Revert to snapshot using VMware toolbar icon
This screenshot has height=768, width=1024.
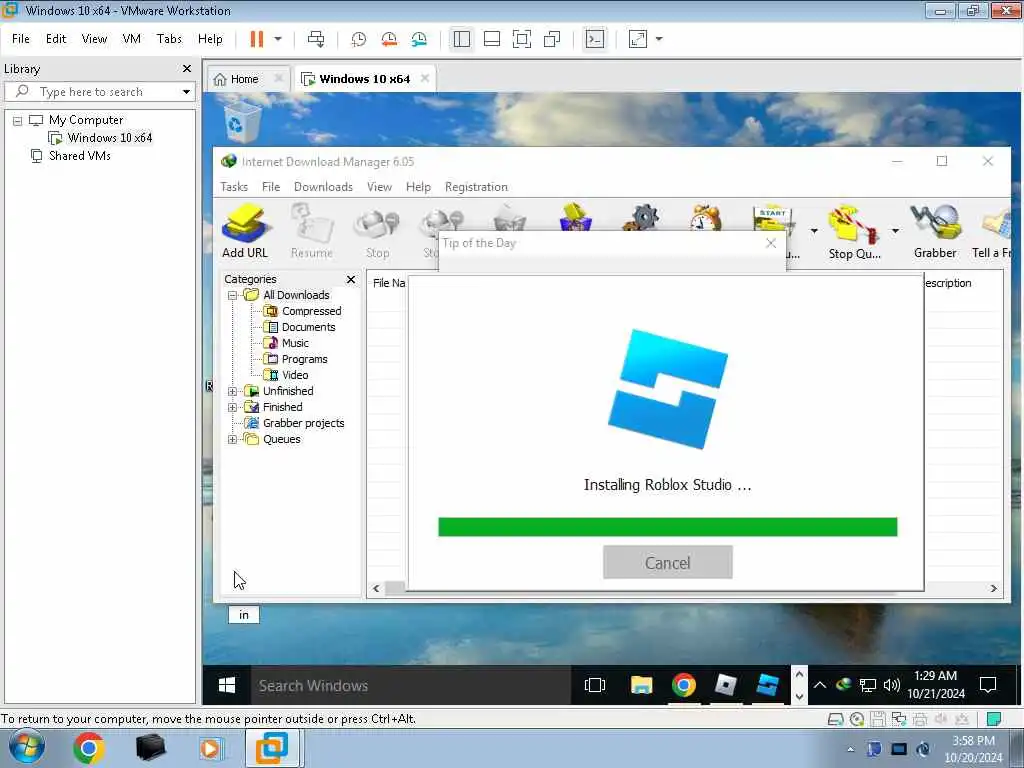[x=389, y=39]
